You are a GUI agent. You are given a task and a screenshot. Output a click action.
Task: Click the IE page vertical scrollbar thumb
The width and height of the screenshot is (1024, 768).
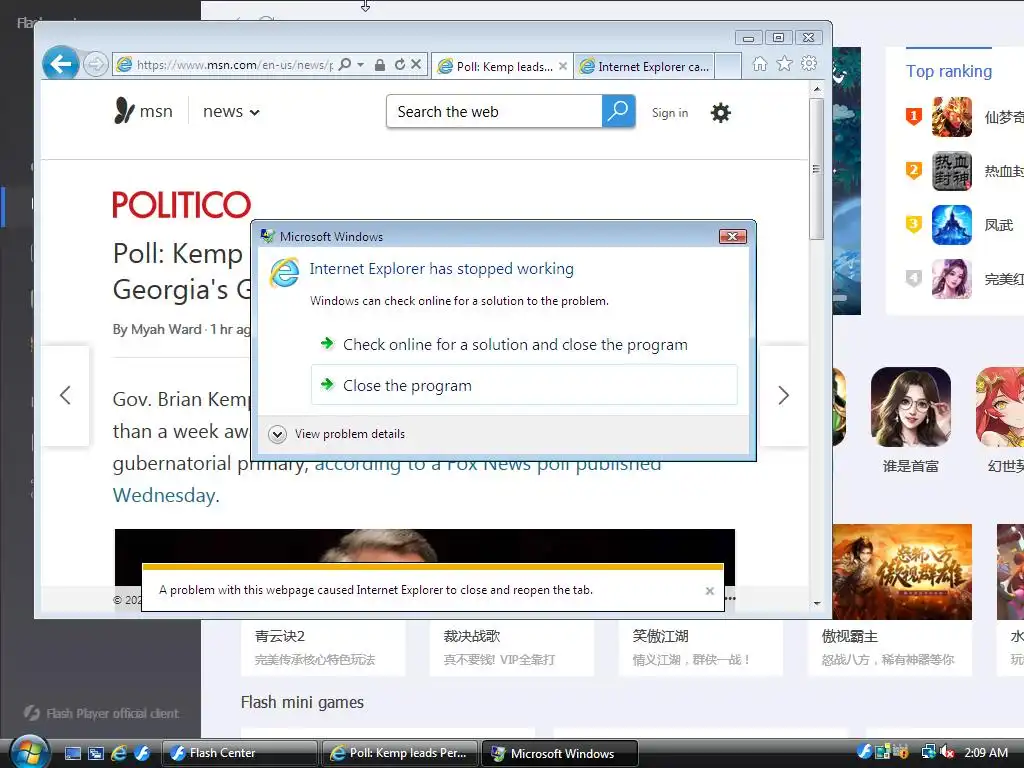point(816,169)
